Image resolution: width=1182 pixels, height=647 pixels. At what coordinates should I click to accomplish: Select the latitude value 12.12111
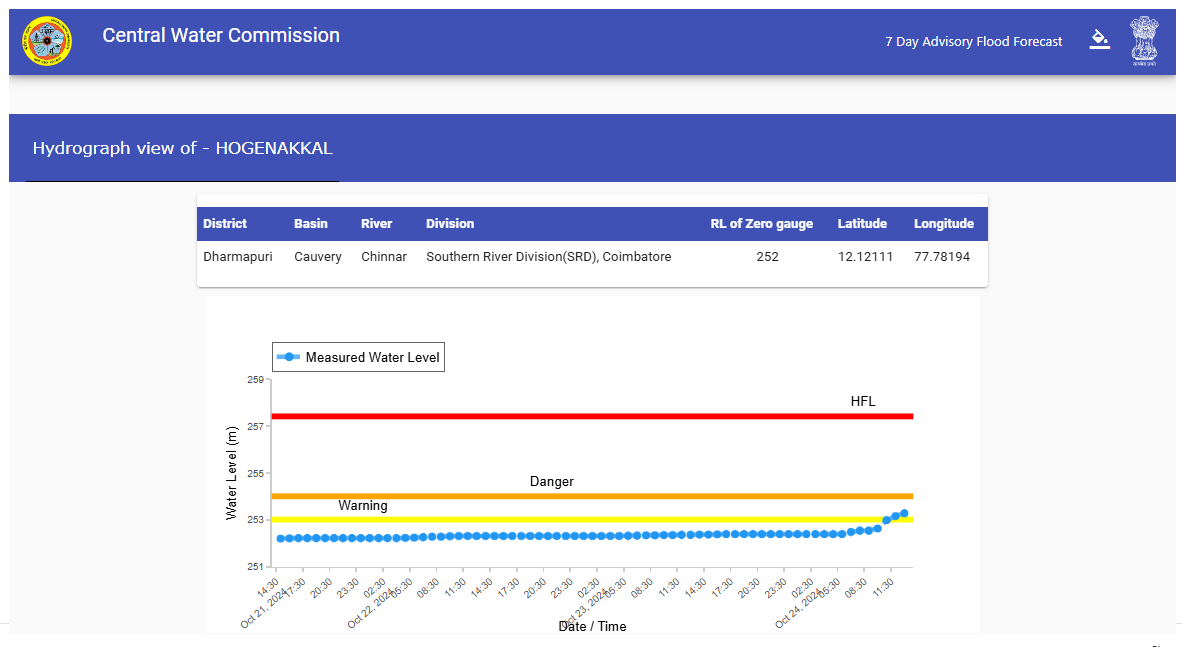click(x=865, y=256)
